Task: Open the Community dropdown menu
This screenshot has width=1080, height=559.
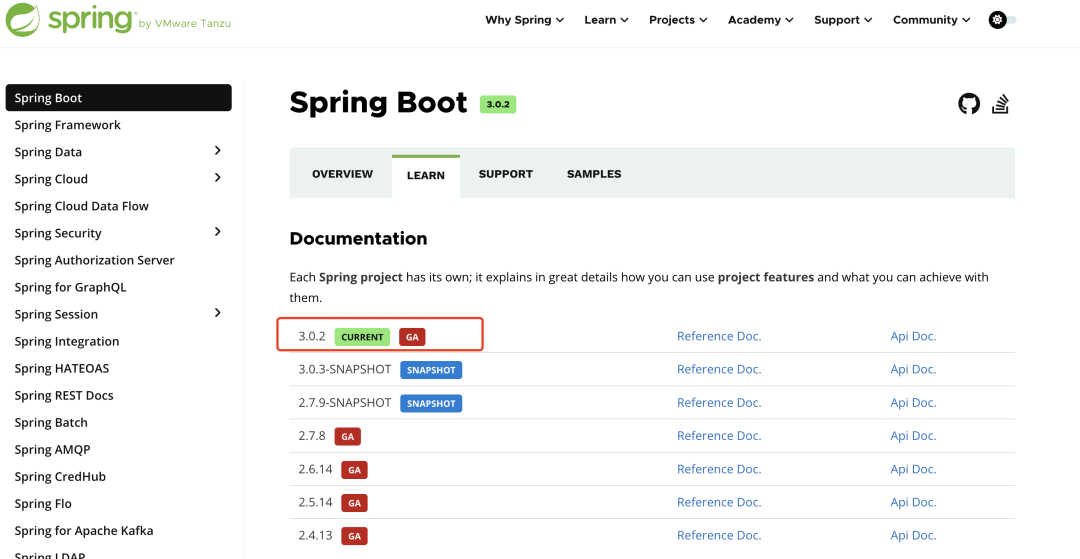Action: 931,20
